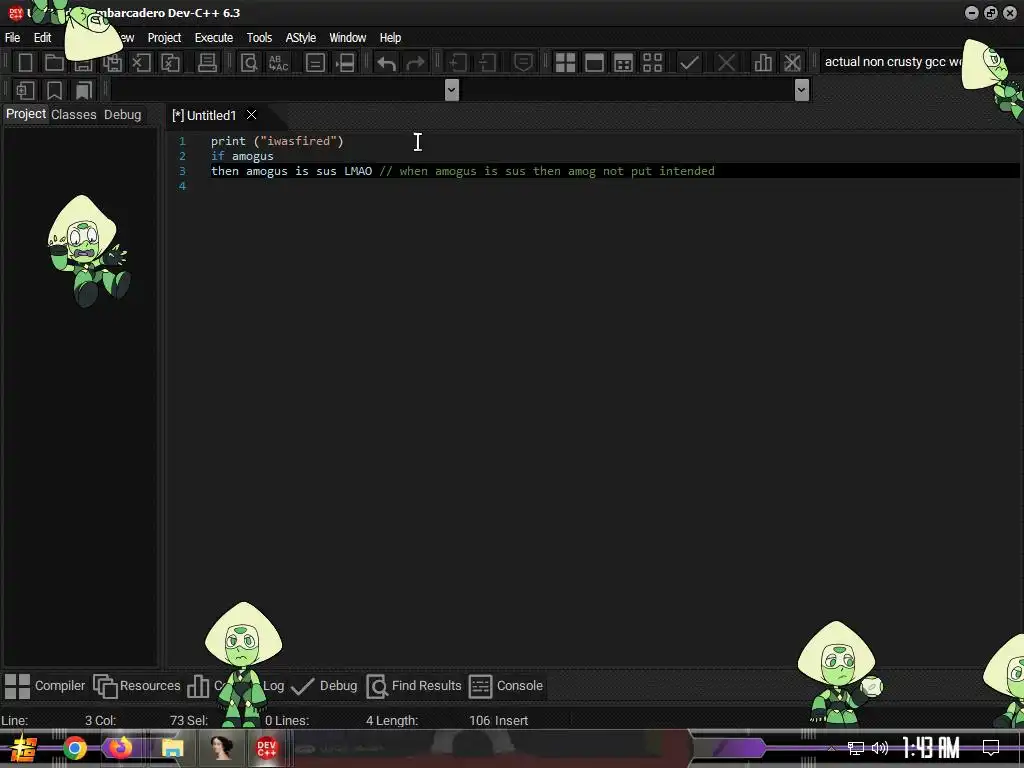Compile using the four-squares toolbar icon
Screen dimensions: 1024x768
(x=565, y=63)
